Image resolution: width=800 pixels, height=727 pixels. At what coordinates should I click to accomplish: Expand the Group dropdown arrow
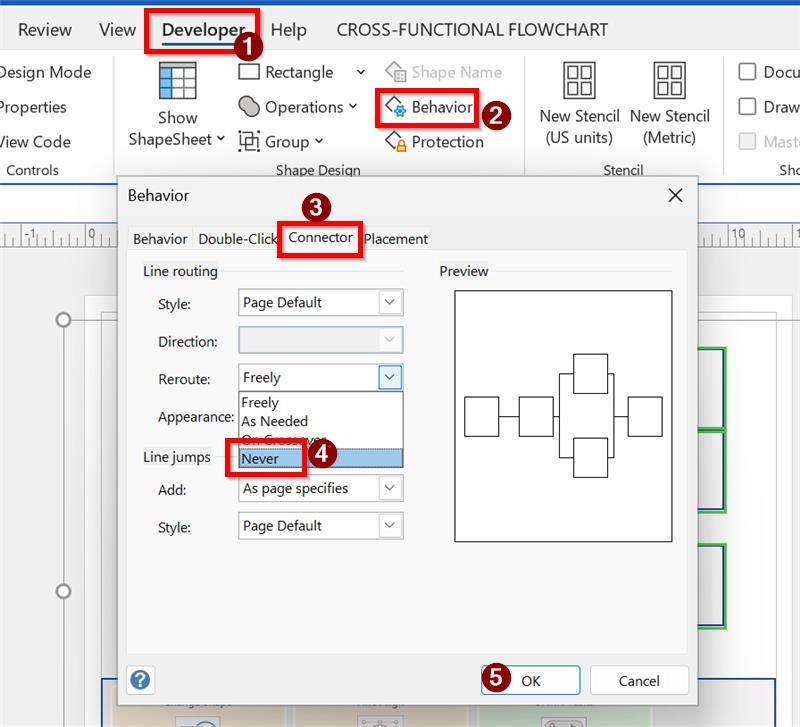point(319,141)
